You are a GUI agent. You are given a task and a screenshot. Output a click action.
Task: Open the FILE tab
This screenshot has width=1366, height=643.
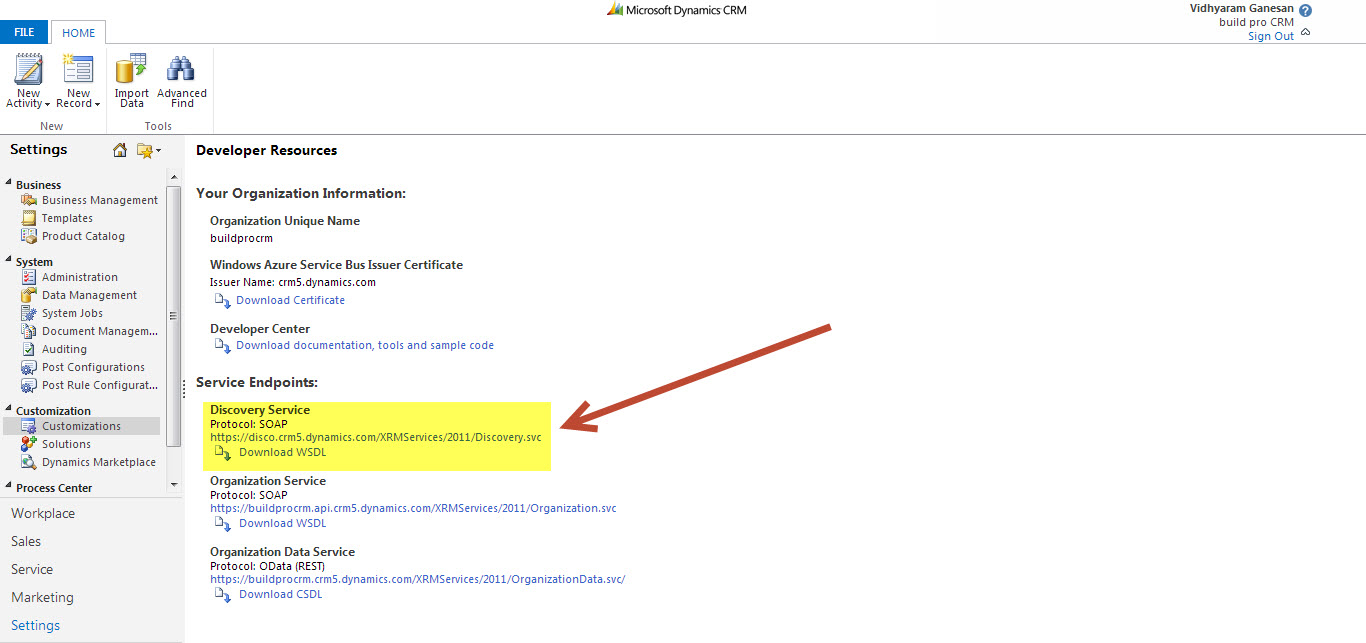[24, 32]
